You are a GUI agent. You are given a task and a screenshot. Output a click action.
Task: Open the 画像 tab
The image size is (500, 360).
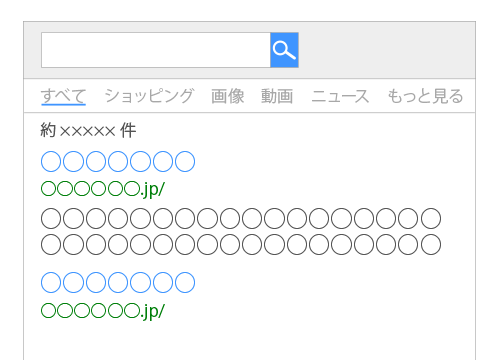(x=228, y=96)
